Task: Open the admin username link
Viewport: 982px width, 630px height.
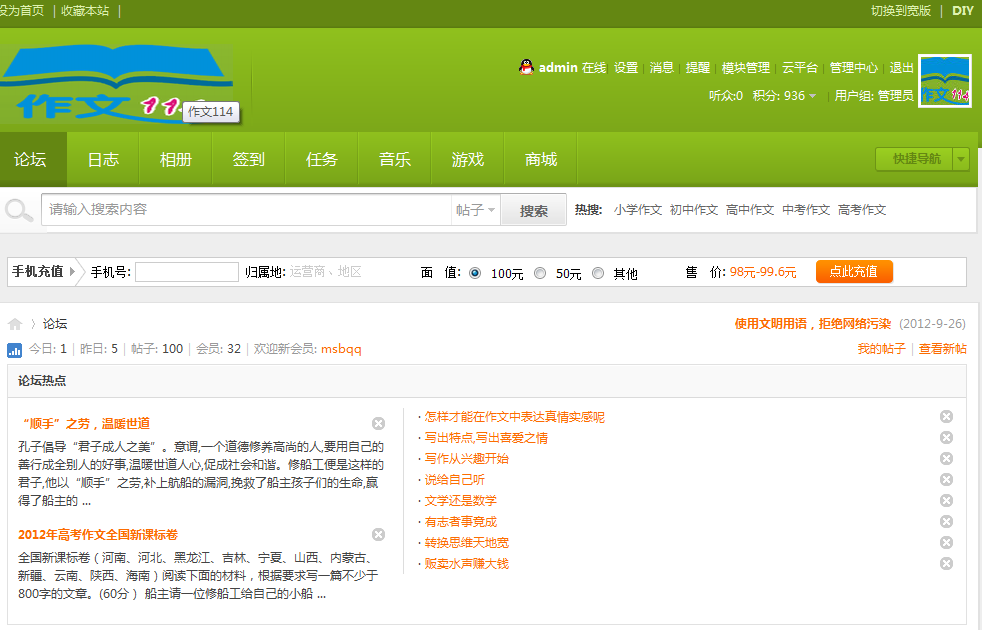Action: tap(558, 68)
